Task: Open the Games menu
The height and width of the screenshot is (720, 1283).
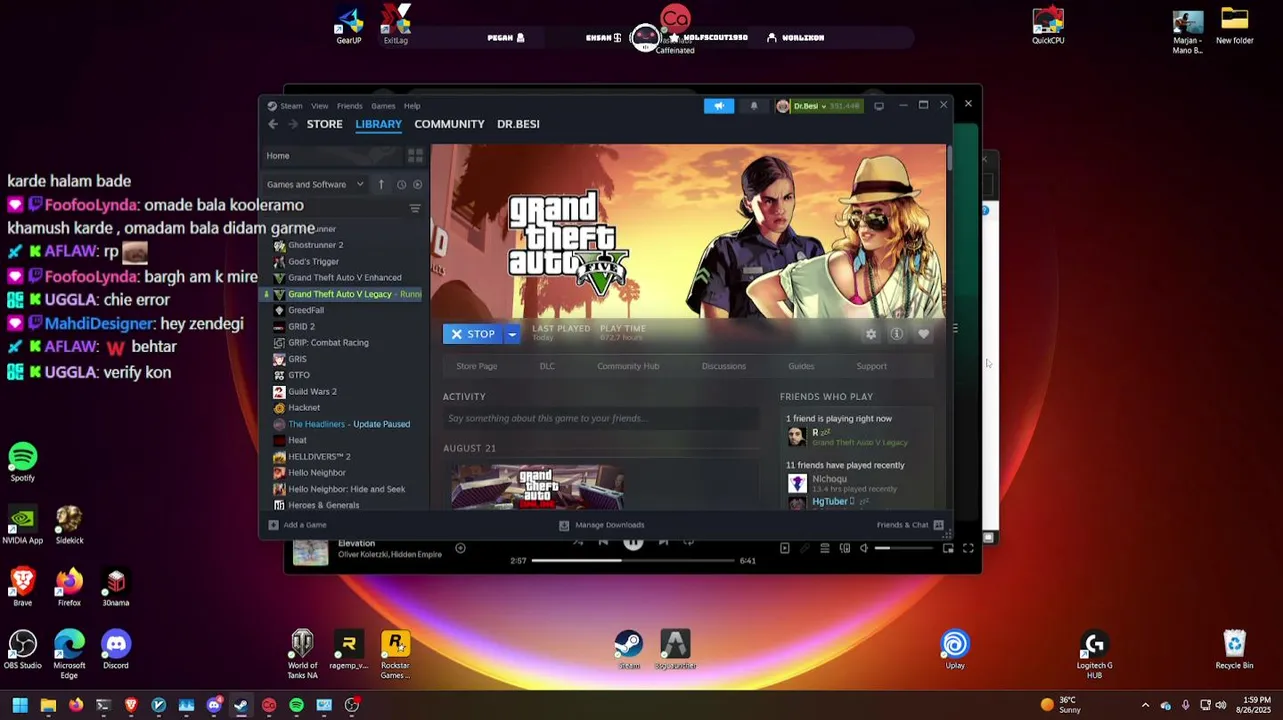Action: (x=383, y=106)
